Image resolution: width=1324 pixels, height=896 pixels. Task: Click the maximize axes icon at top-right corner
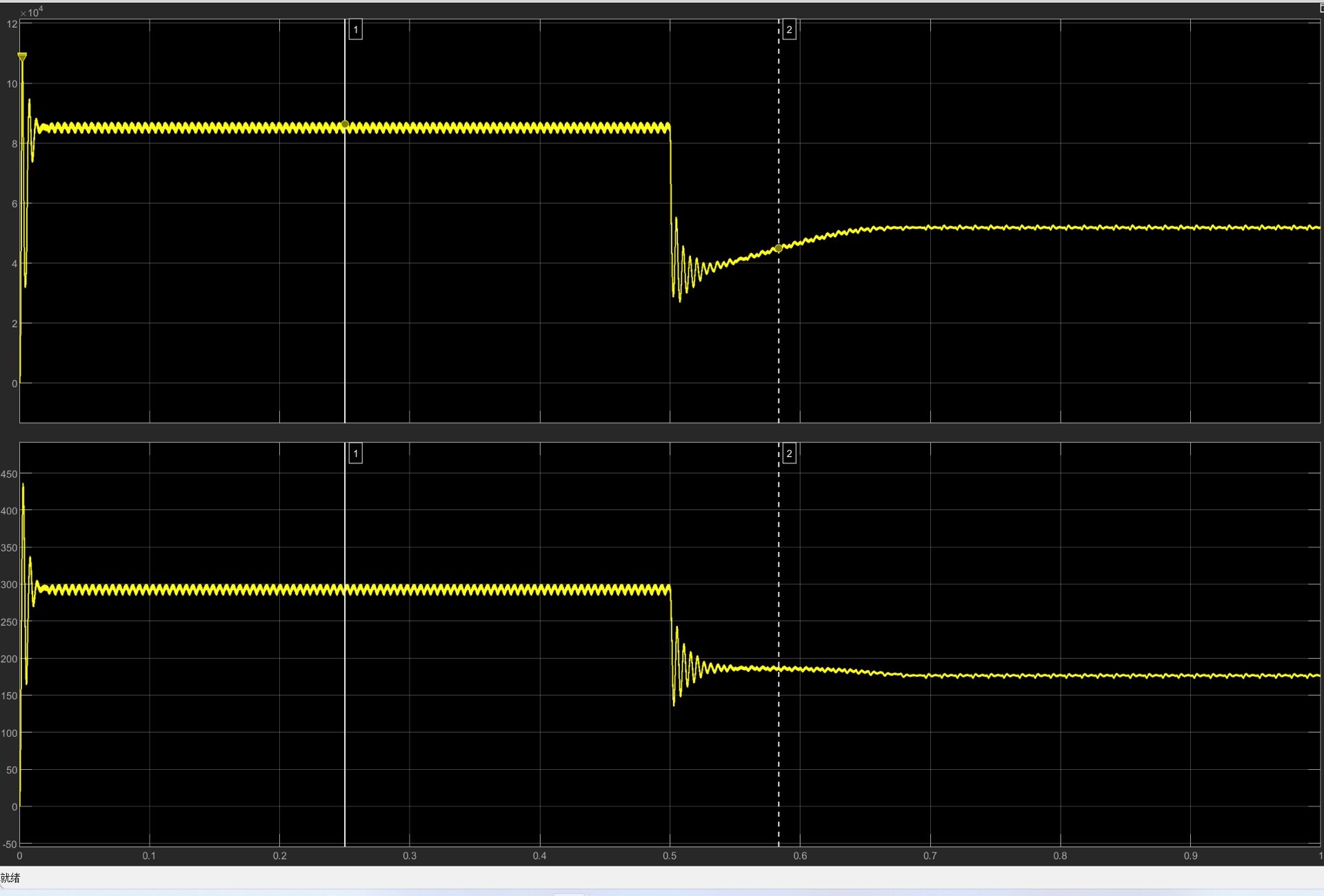point(1321,8)
